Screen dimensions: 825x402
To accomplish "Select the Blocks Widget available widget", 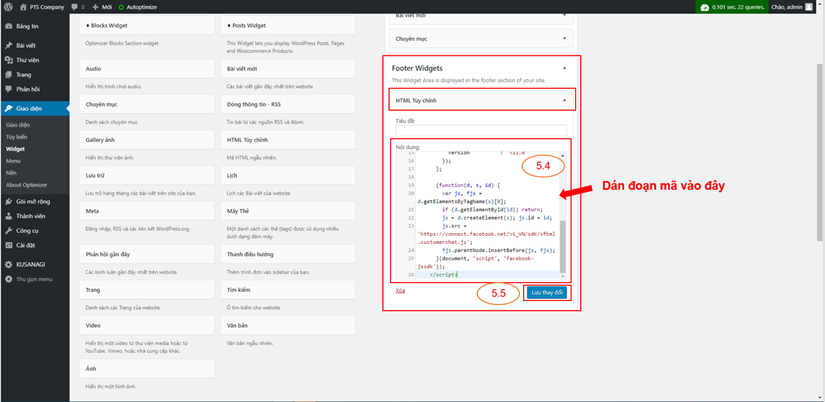I will pos(147,25).
